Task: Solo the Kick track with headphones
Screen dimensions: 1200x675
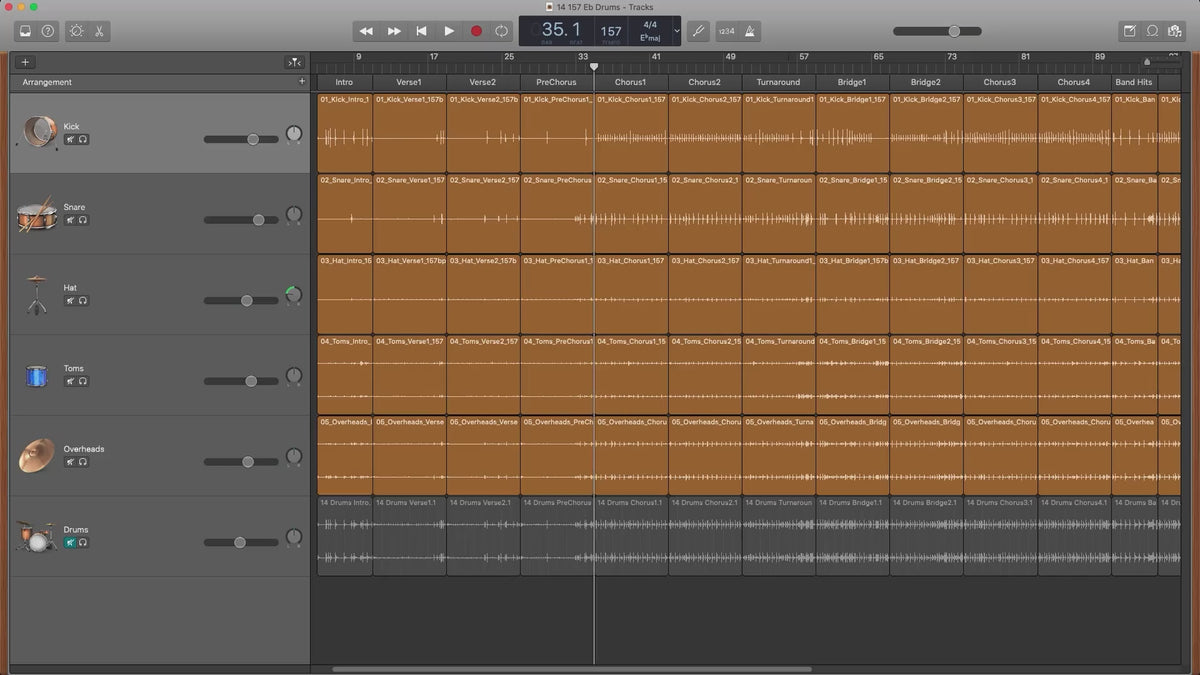Action: coord(83,139)
